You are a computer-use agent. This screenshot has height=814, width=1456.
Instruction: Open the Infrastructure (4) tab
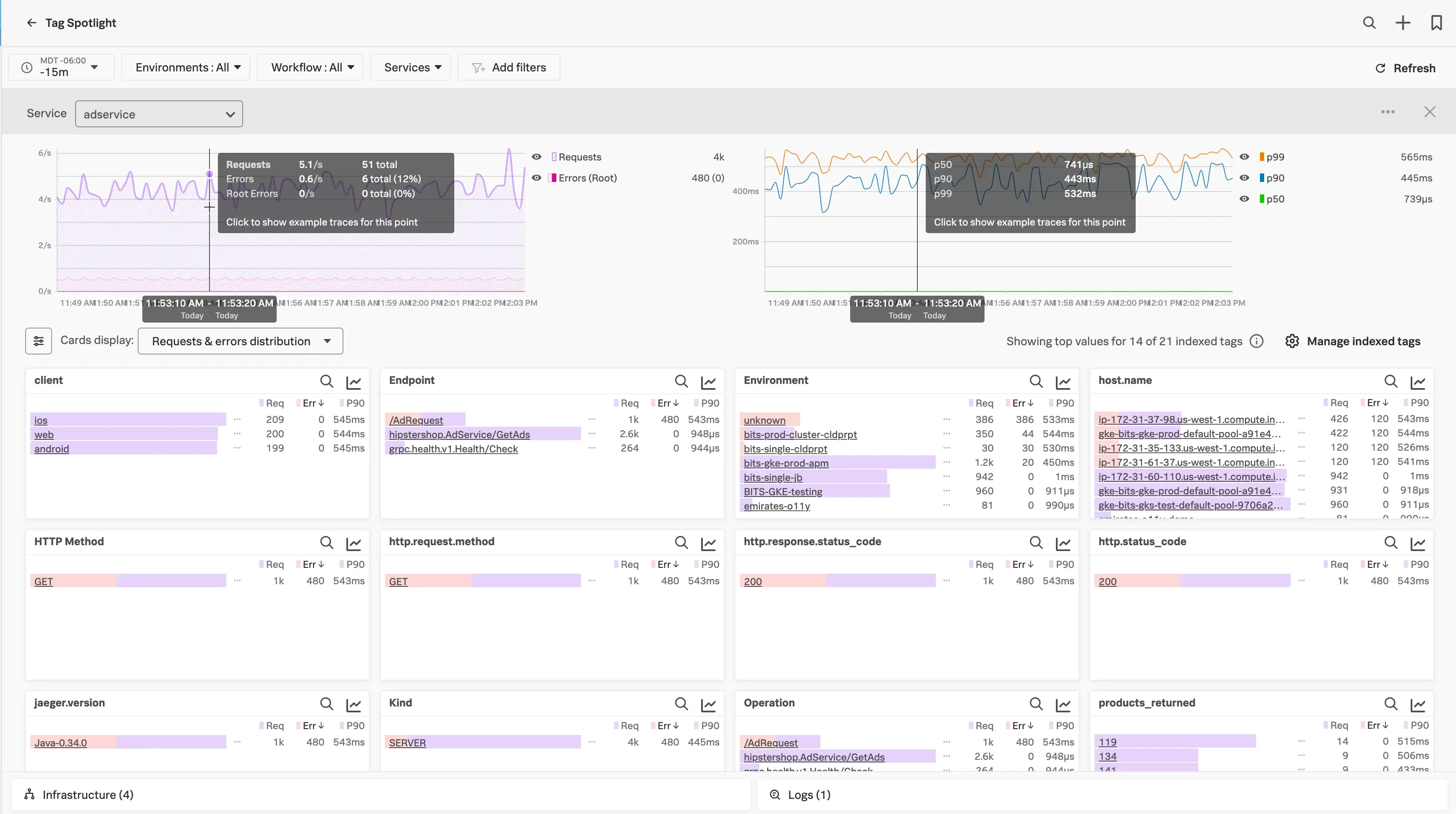(x=88, y=794)
